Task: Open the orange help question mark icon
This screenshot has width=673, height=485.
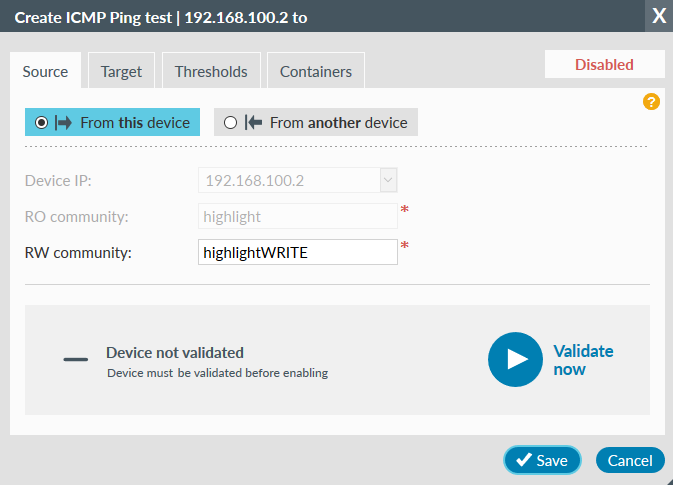Action: point(651,102)
